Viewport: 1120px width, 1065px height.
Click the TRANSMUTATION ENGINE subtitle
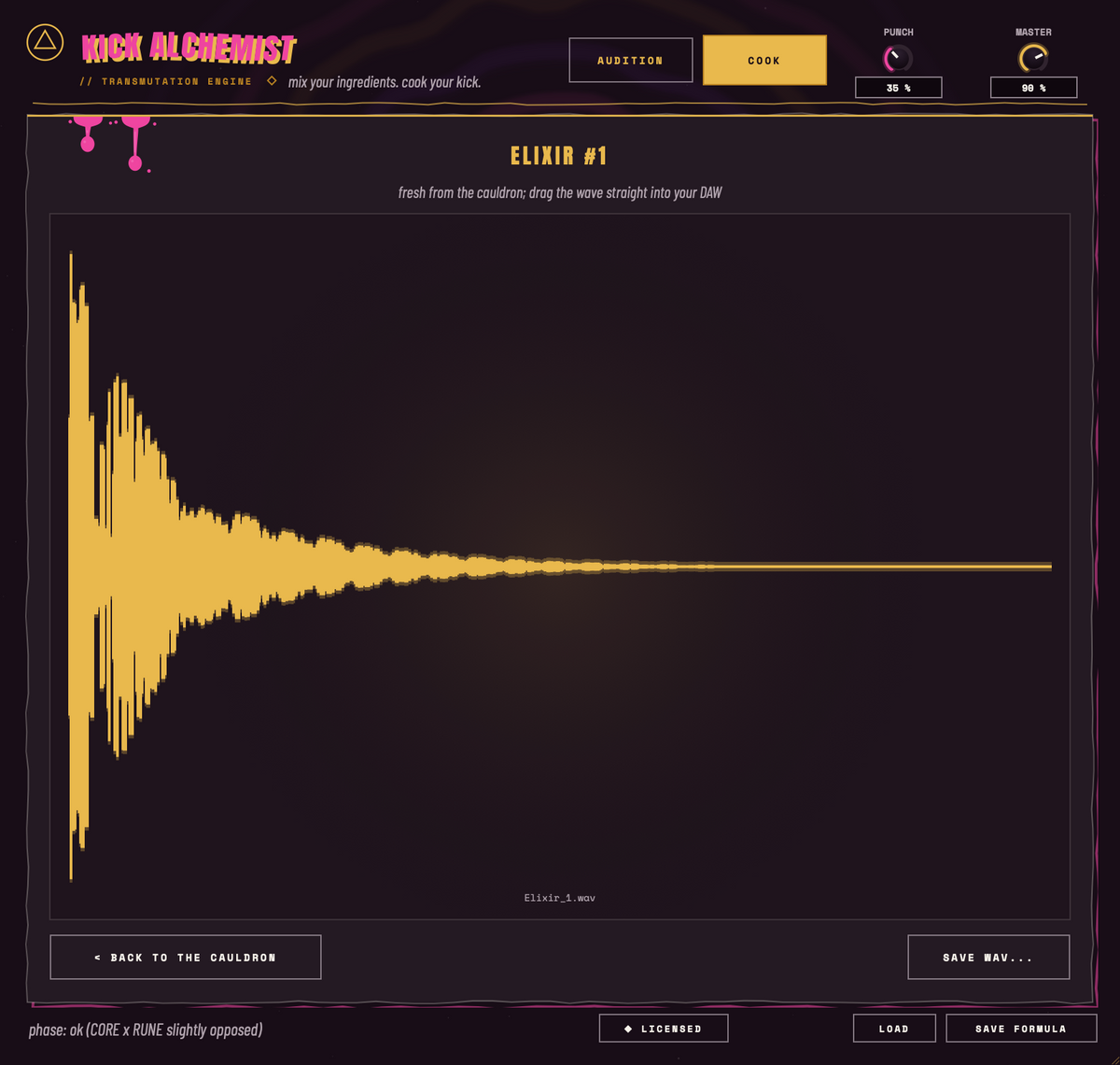click(x=166, y=82)
